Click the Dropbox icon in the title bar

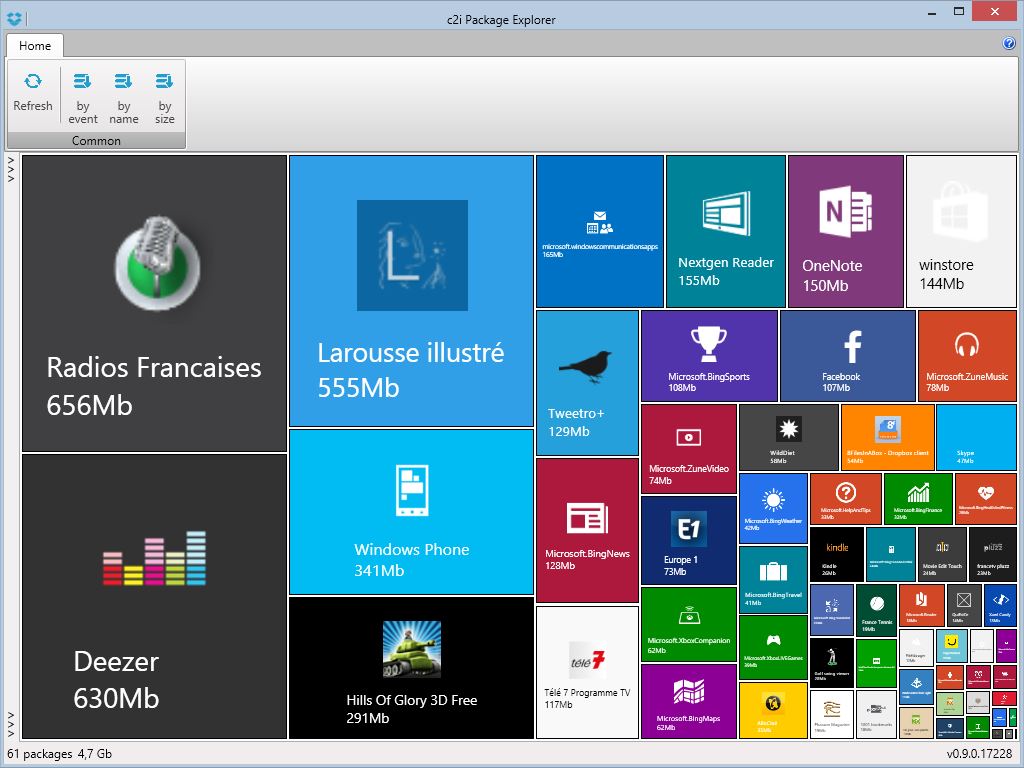[x=14, y=18]
